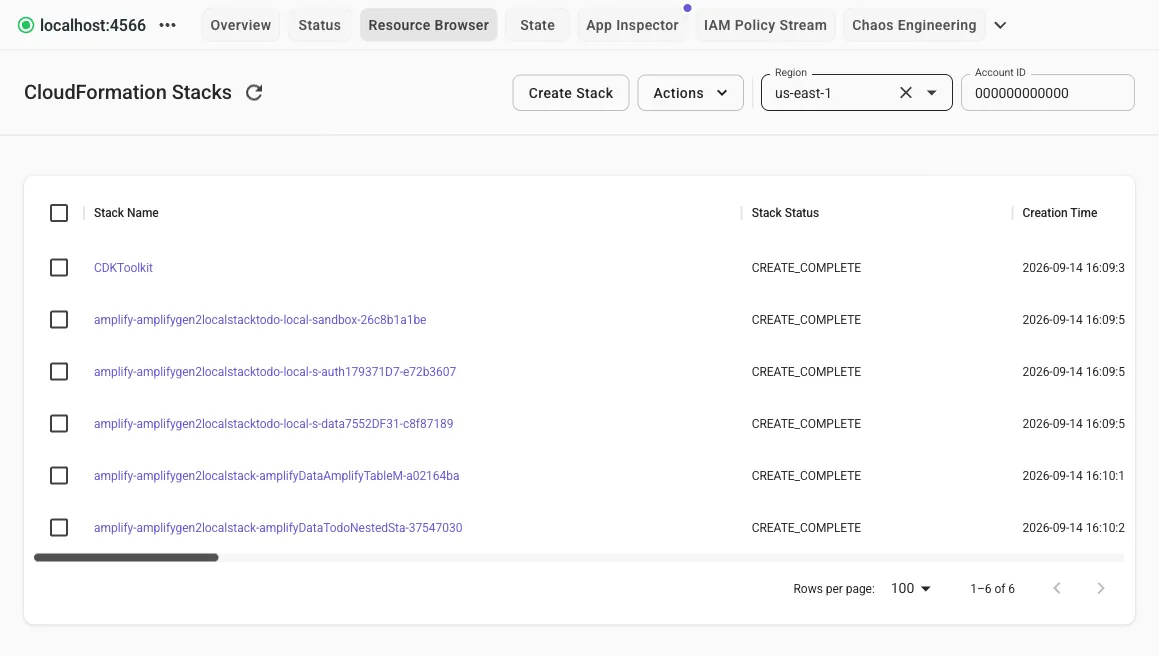Viewport: 1159px width, 656px height.
Task: Click the 2026-09-14 16:10:2 creation time cell
Action: 1073,527
